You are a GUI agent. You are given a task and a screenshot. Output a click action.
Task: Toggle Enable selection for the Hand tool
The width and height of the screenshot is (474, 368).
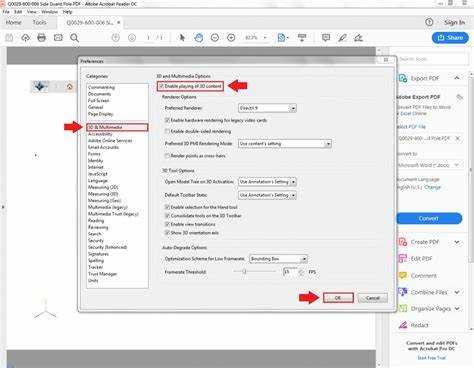click(x=167, y=207)
